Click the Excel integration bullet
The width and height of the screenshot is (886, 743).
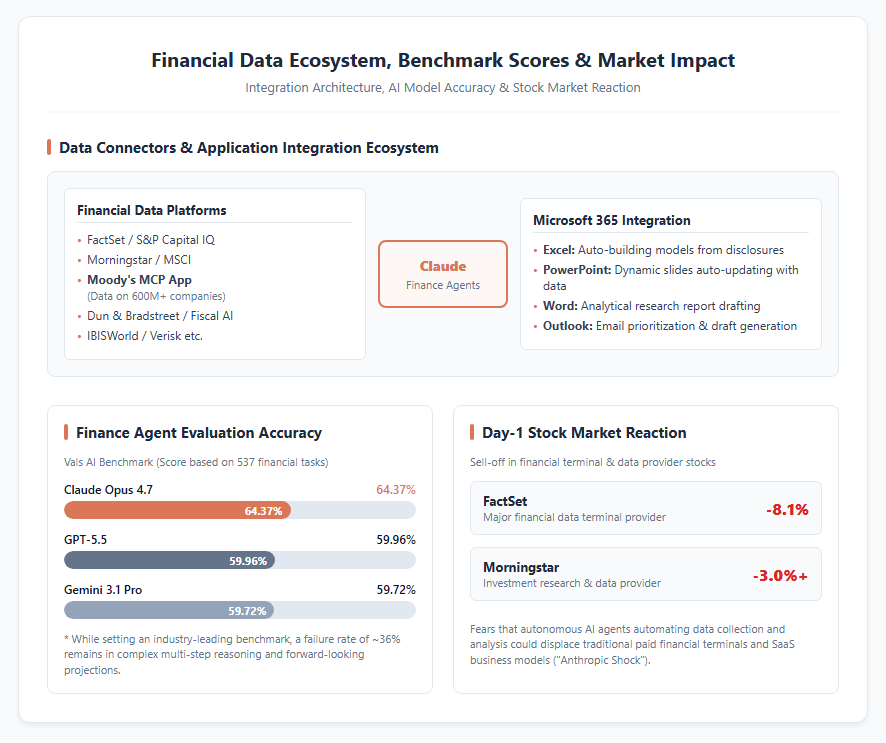coord(659,250)
